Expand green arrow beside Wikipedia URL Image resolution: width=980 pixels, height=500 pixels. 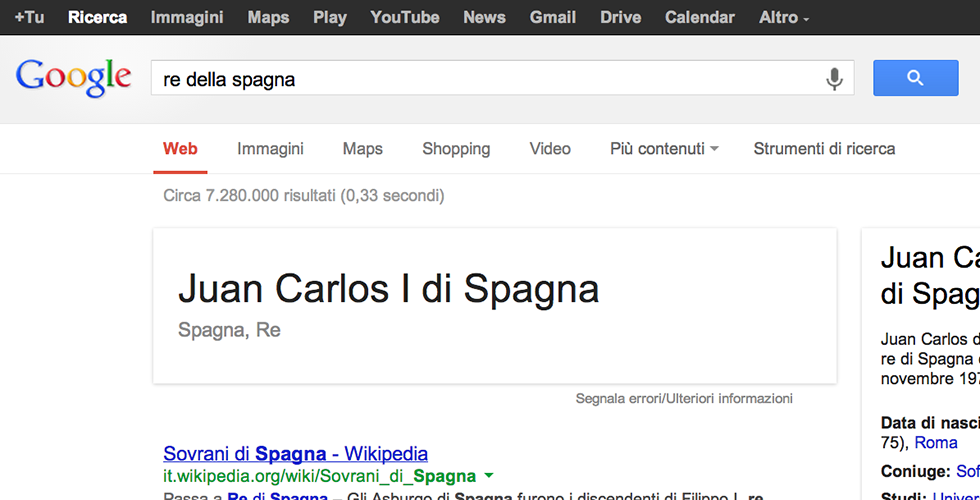(489, 476)
